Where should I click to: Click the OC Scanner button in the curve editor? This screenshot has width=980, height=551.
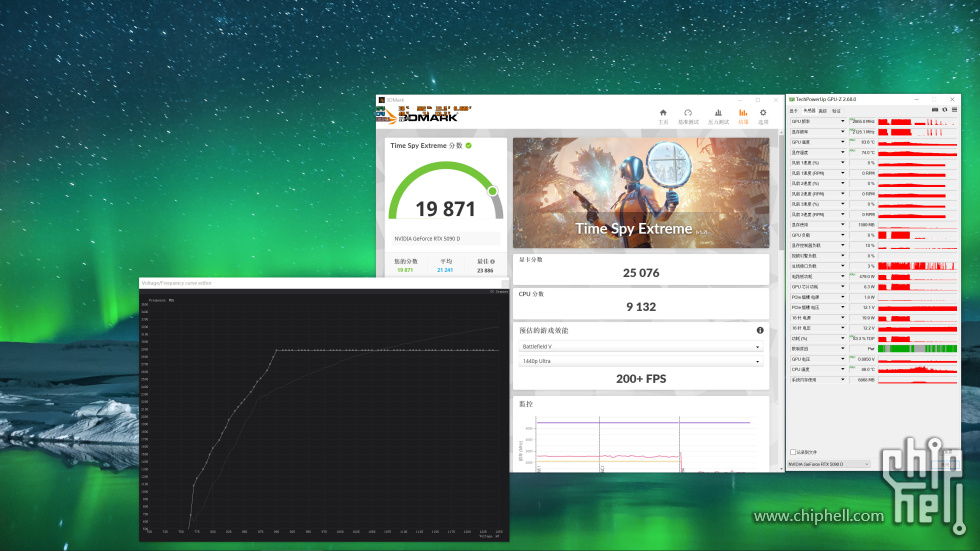click(499, 292)
